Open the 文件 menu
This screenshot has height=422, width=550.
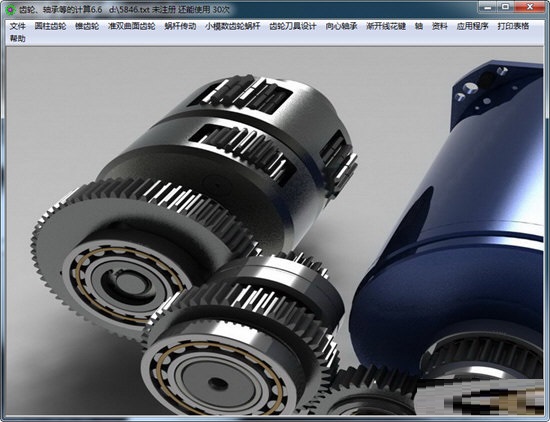pyautogui.click(x=18, y=26)
